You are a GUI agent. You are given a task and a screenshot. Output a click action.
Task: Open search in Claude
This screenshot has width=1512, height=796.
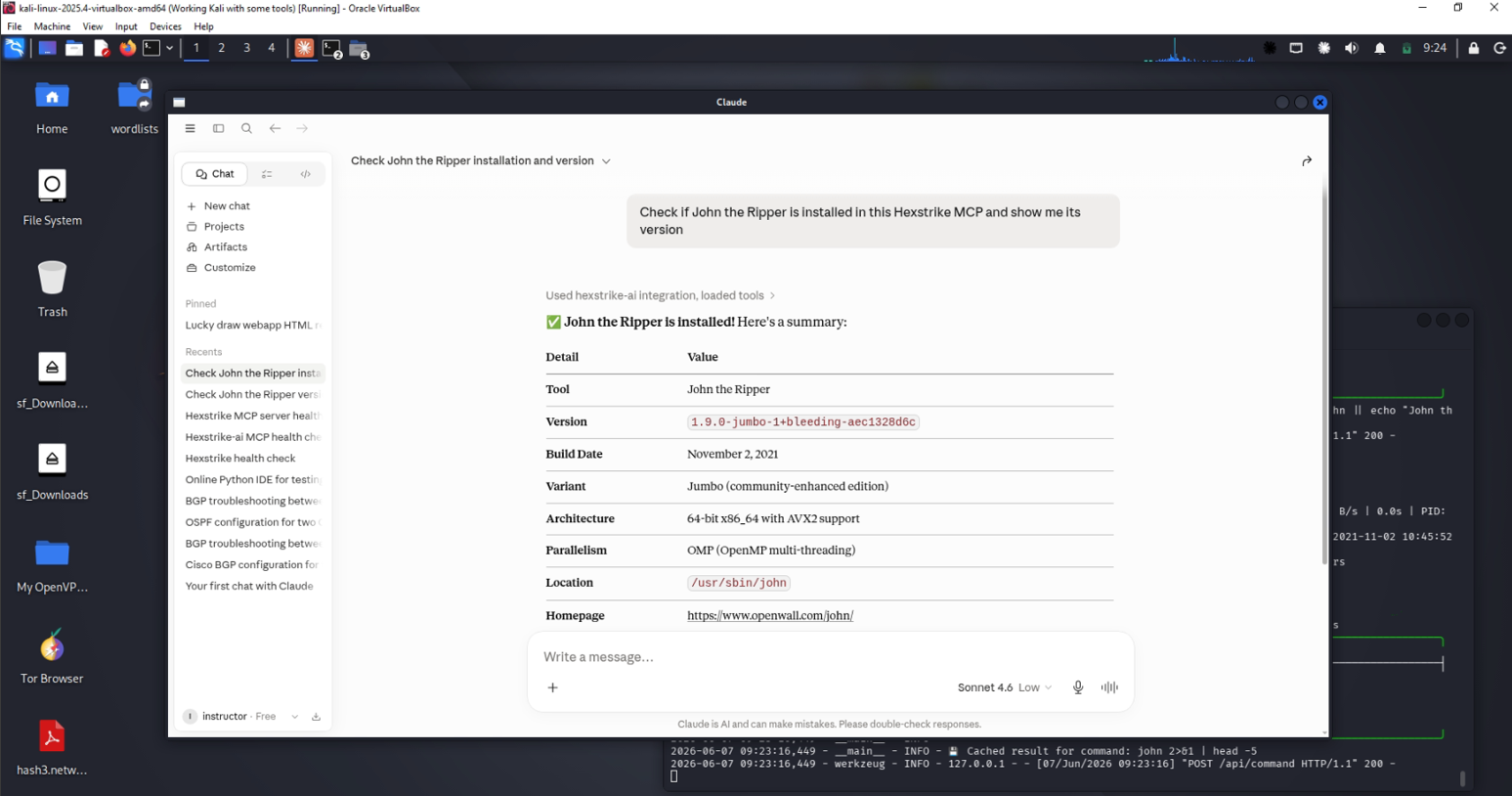(247, 128)
